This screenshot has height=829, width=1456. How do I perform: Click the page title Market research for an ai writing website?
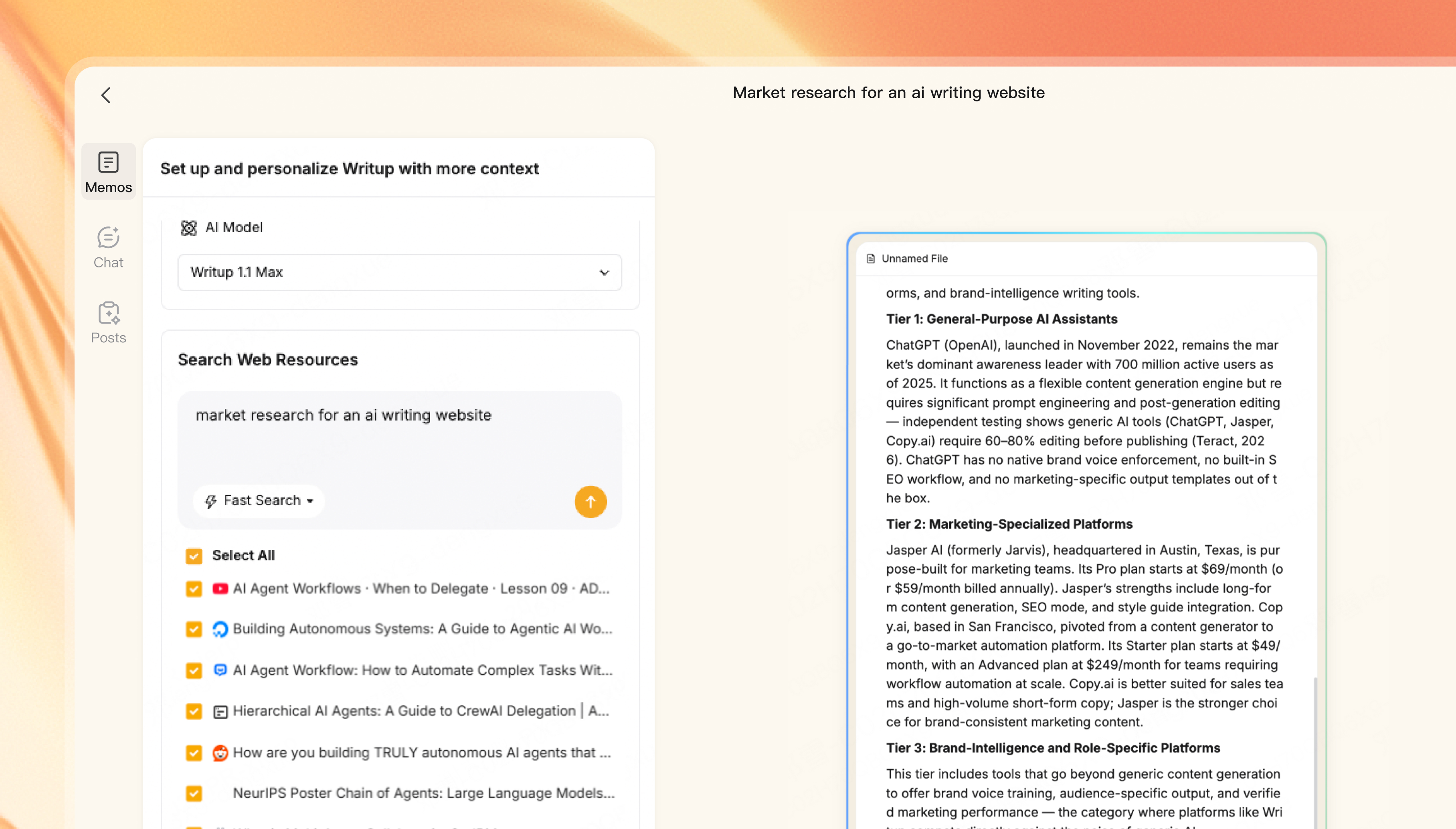[x=888, y=93]
